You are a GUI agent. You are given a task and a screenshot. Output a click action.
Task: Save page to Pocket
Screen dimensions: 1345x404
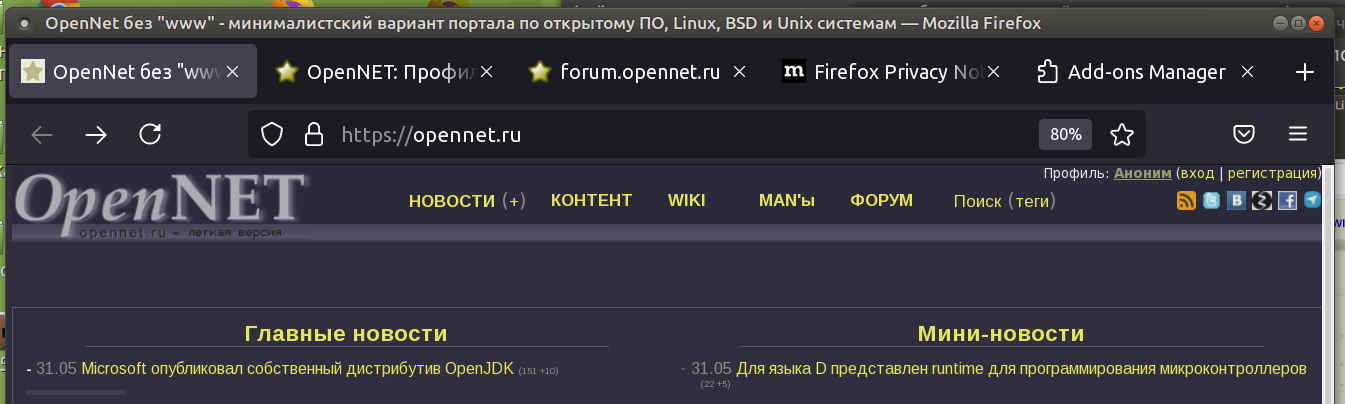pyautogui.click(x=1244, y=134)
